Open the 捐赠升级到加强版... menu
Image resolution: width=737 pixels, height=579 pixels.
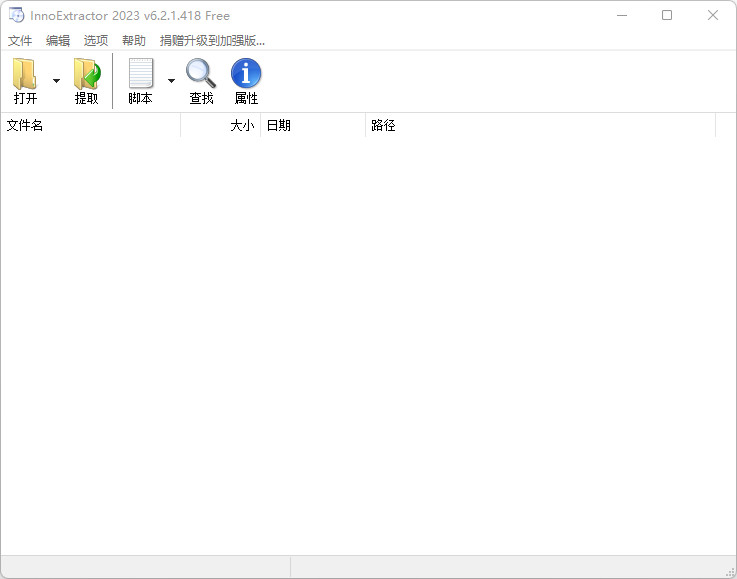point(212,41)
